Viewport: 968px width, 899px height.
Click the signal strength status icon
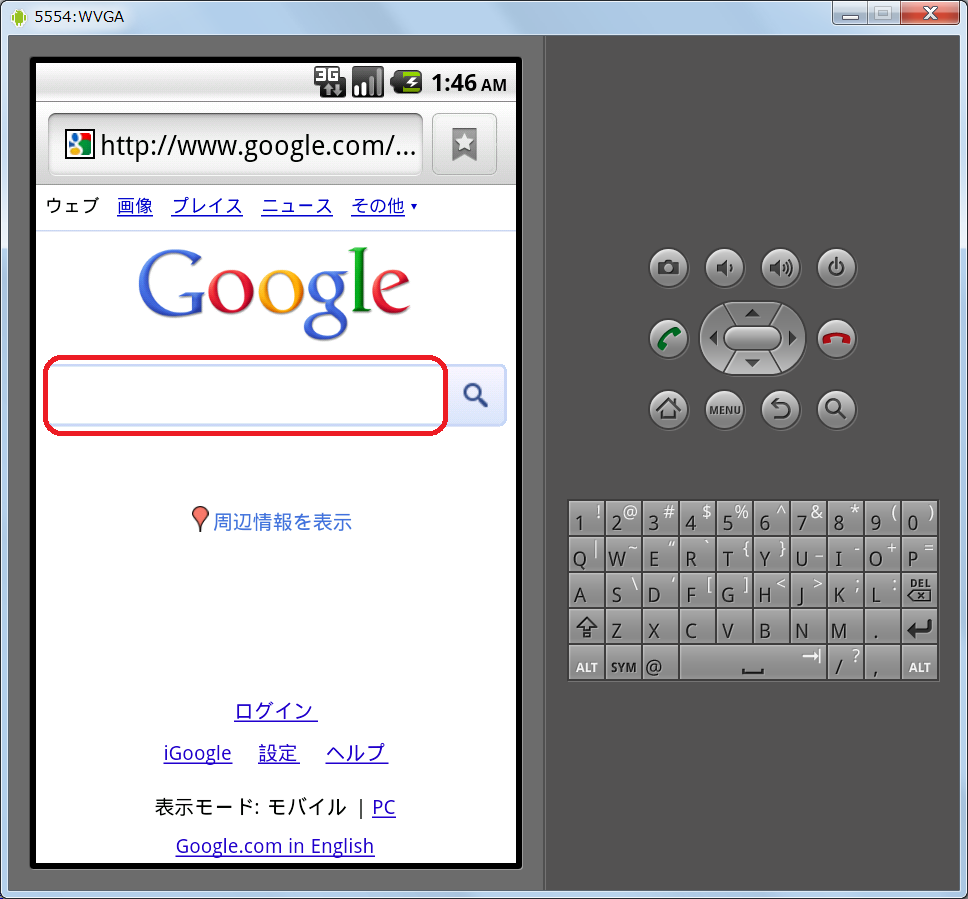point(368,82)
